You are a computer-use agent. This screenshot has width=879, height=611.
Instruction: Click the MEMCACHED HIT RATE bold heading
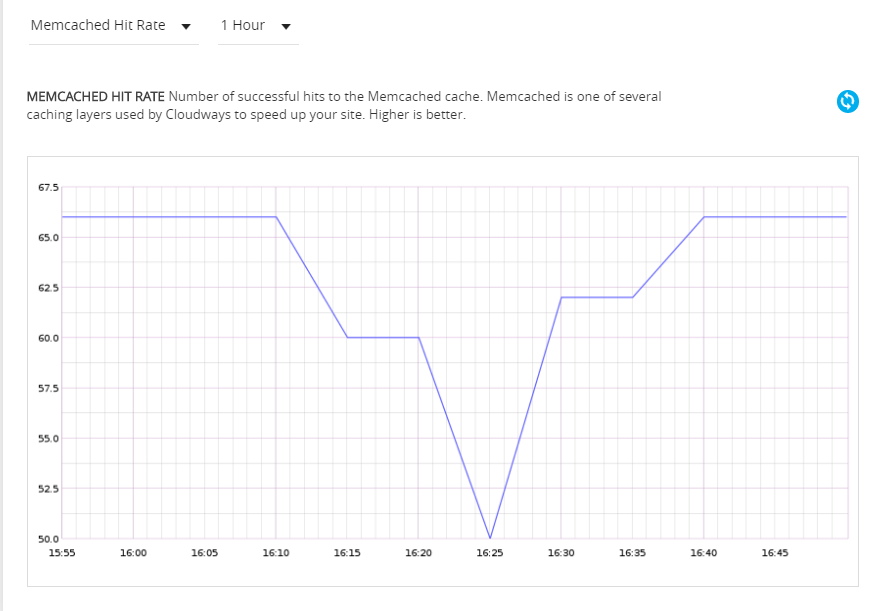pyautogui.click(x=95, y=97)
